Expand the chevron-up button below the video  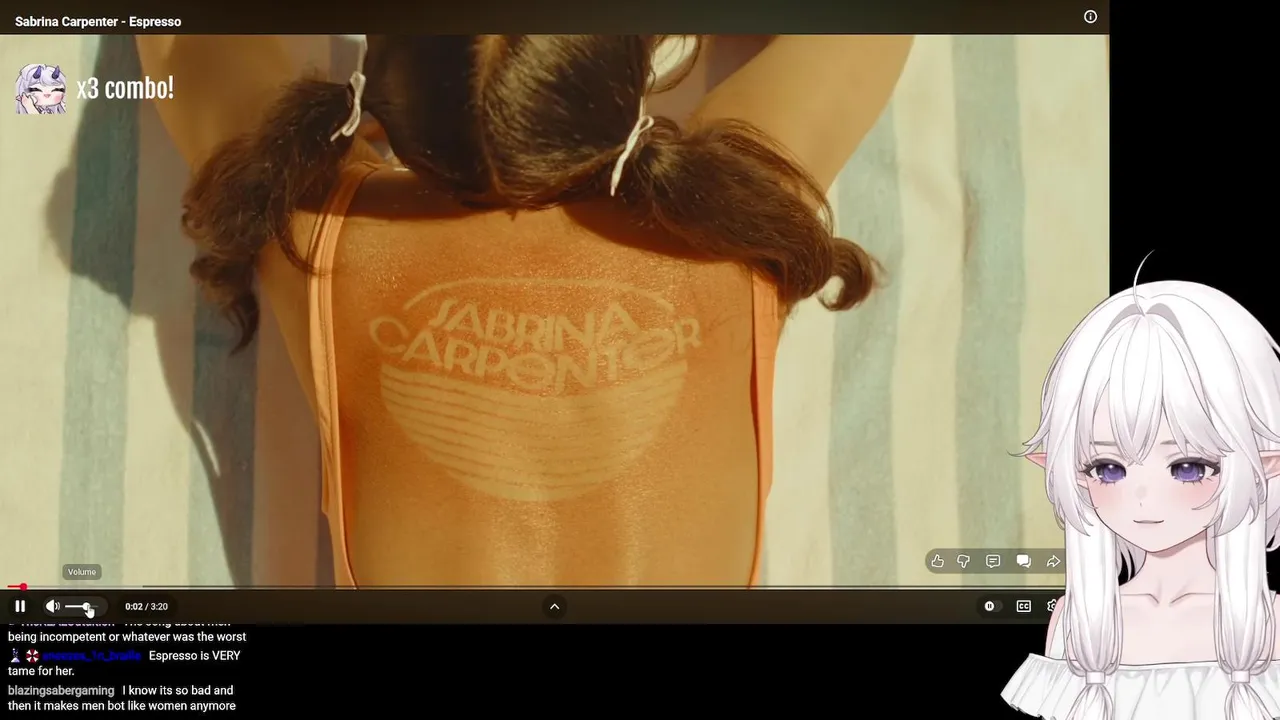point(554,606)
